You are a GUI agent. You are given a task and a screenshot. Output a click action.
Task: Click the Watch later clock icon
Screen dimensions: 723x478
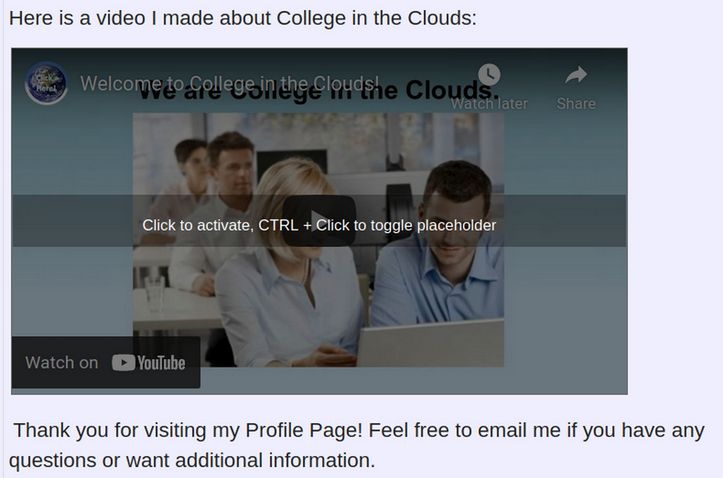488,75
